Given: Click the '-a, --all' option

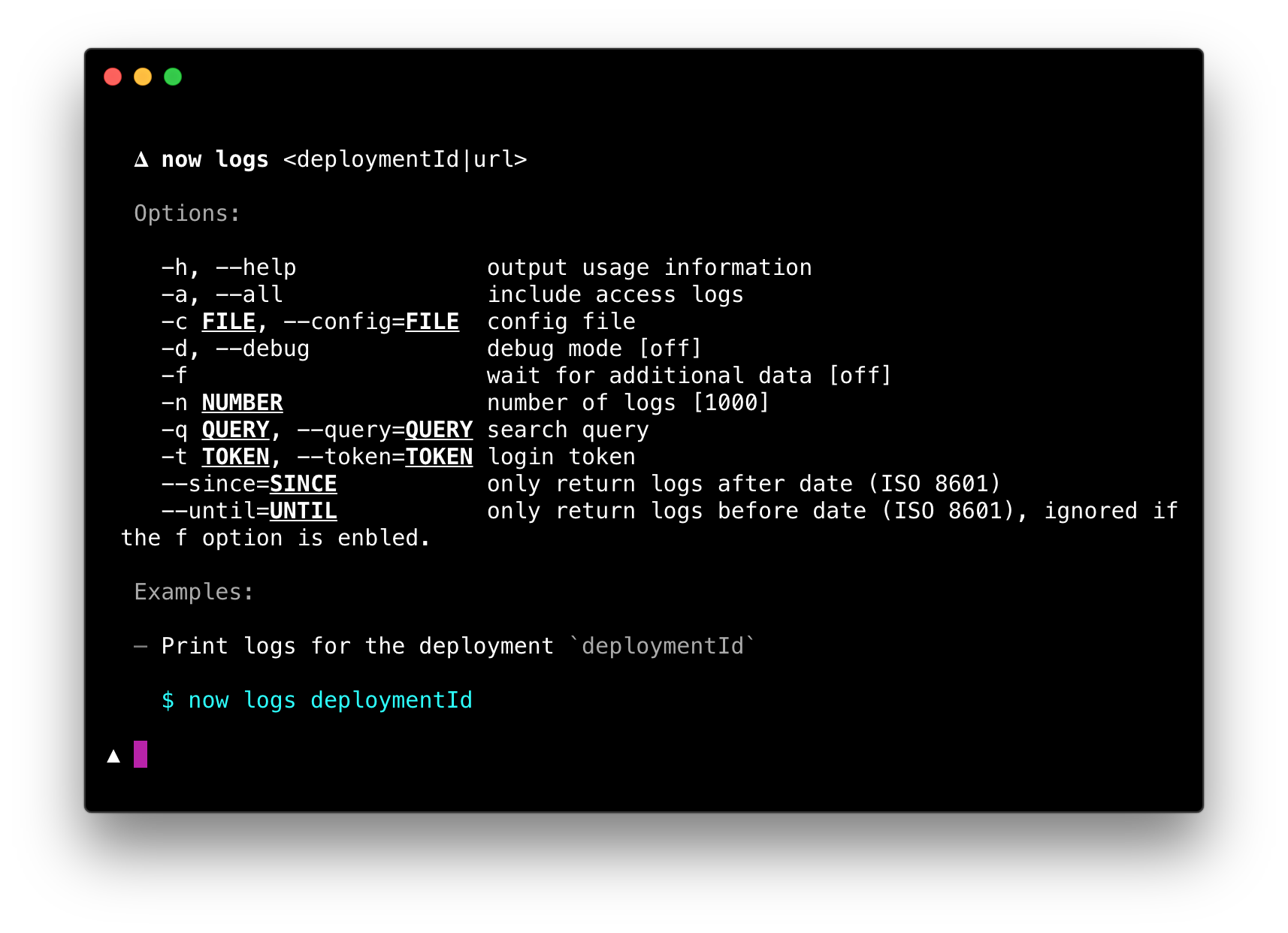Looking at the screenshot, I should coord(222,294).
